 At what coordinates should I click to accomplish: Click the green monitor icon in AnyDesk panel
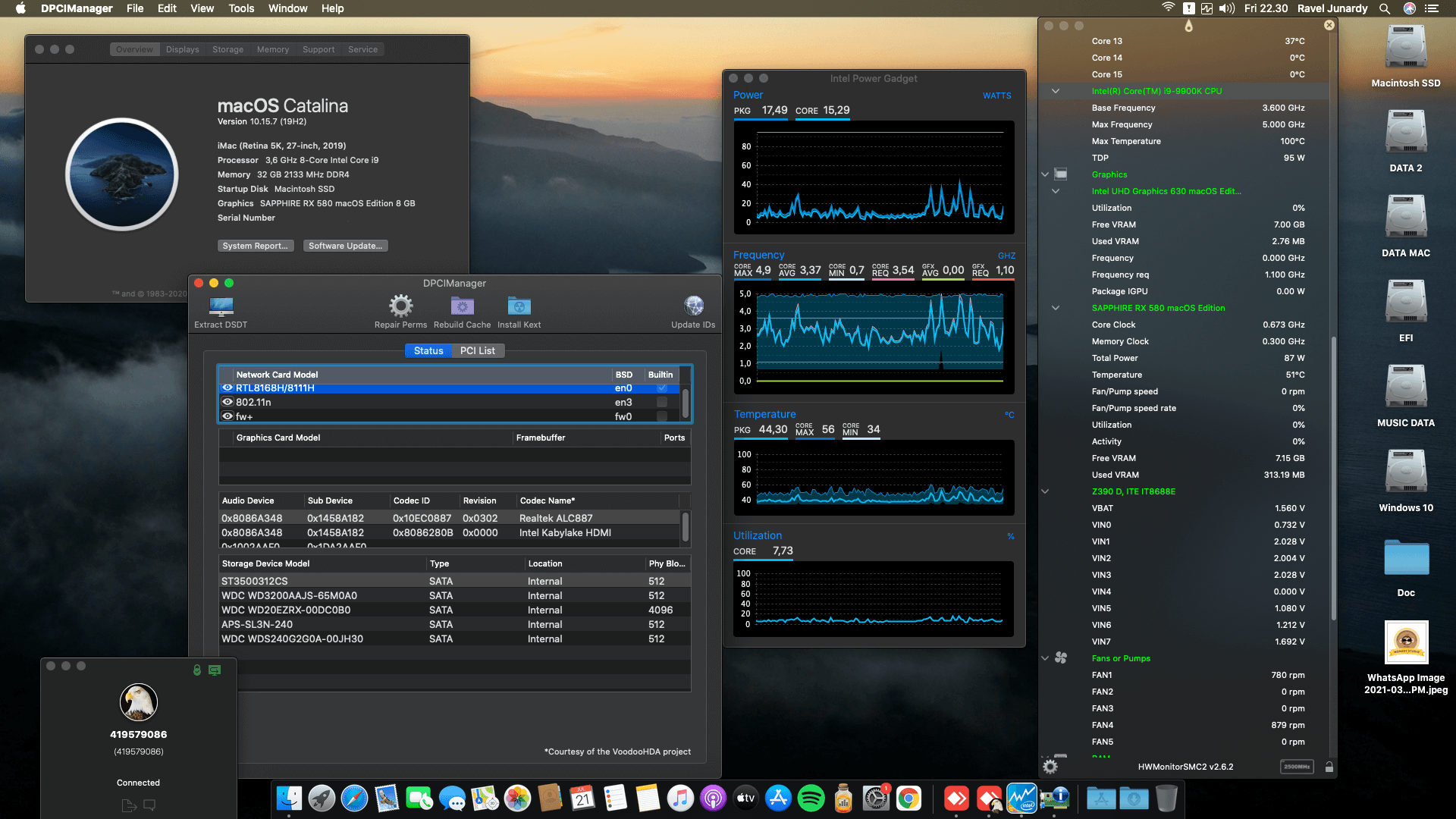(215, 670)
